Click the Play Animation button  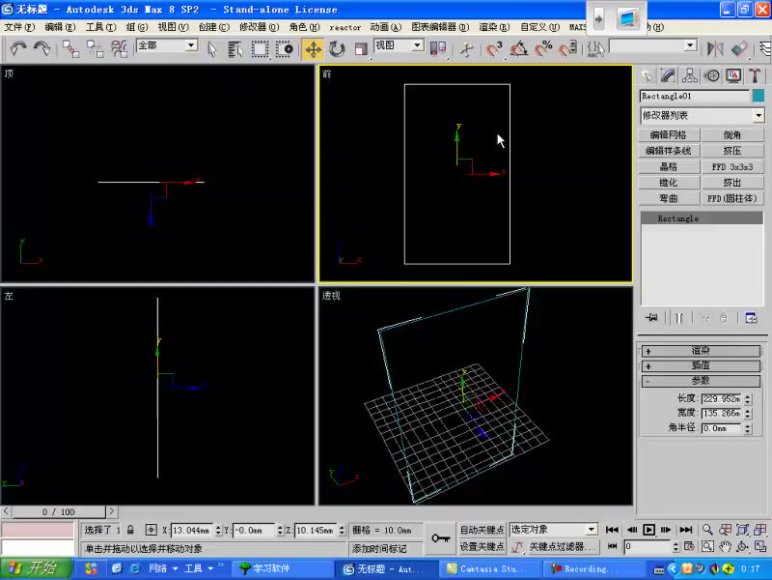(649, 530)
